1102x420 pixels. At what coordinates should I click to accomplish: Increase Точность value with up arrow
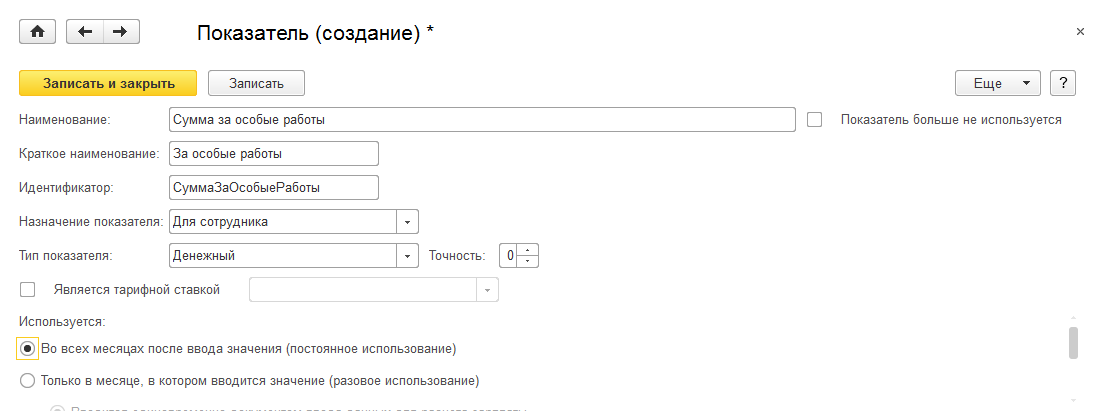529,250
